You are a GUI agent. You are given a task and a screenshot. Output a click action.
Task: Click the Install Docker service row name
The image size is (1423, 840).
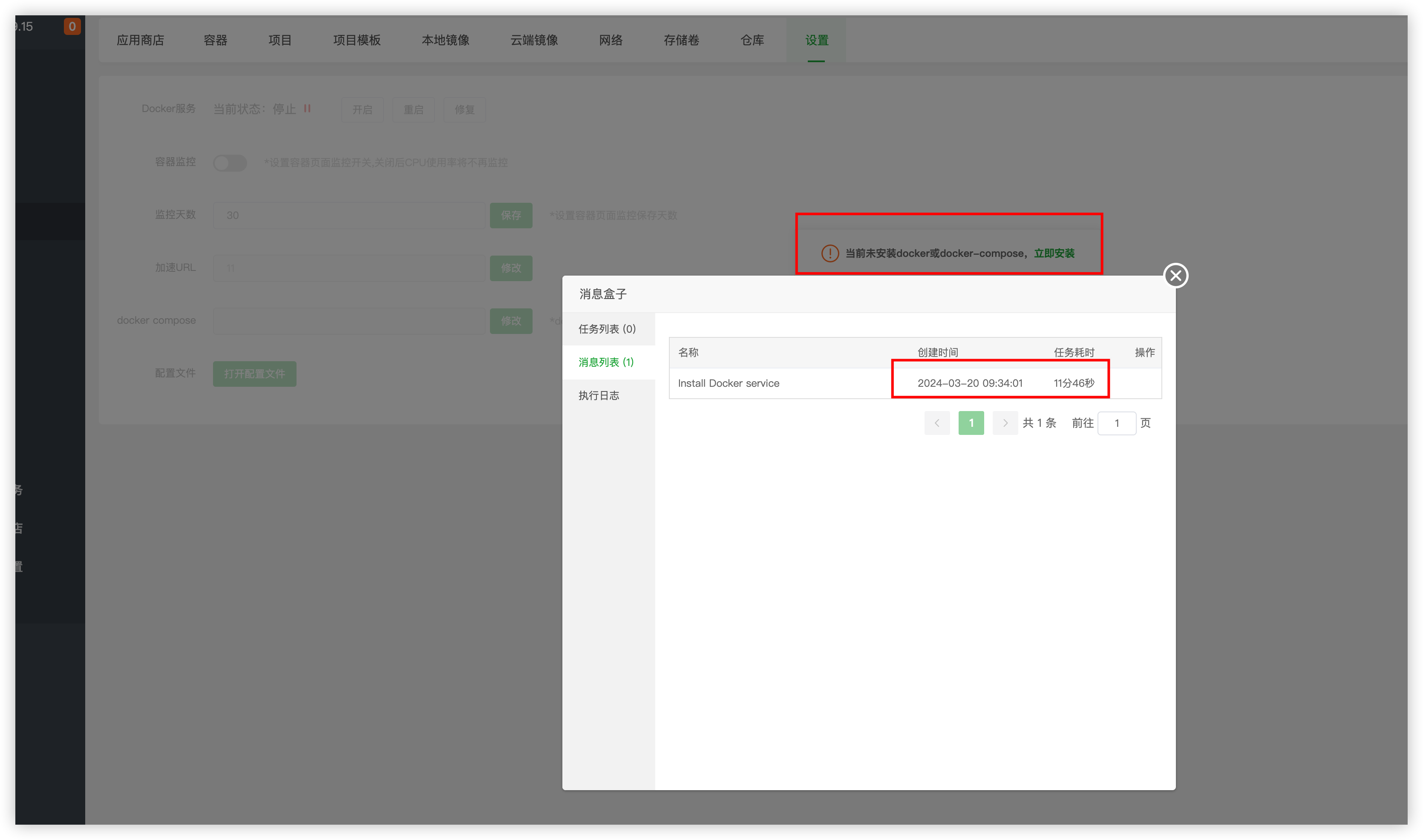tap(729, 383)
